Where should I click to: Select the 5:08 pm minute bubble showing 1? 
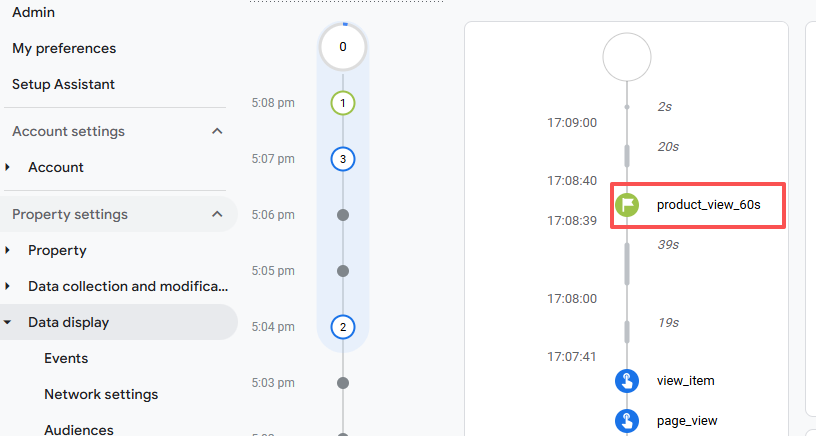tap(343, 103)
